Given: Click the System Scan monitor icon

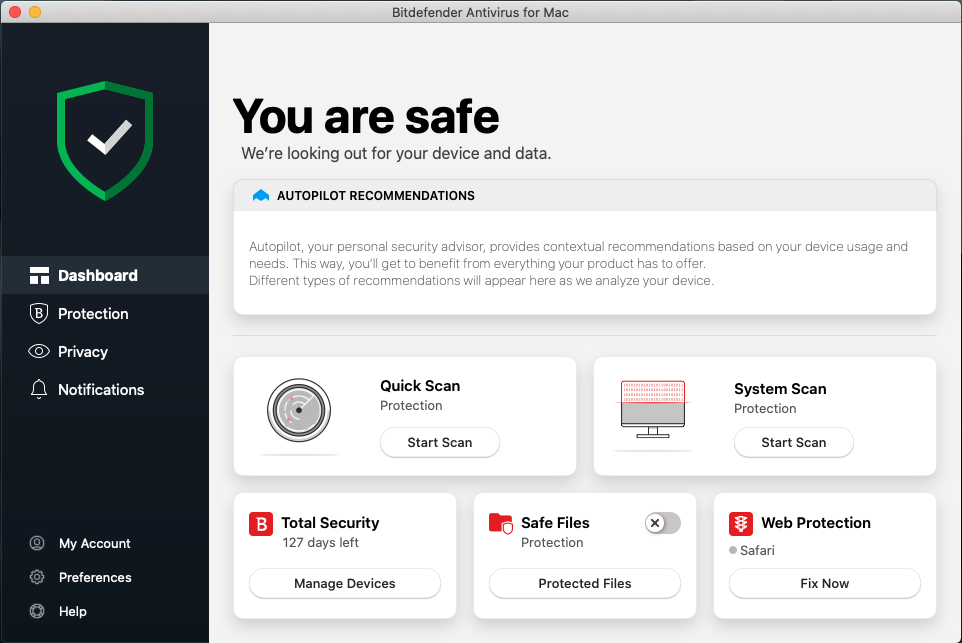Looking at the screenshot, I should [653, 408].
